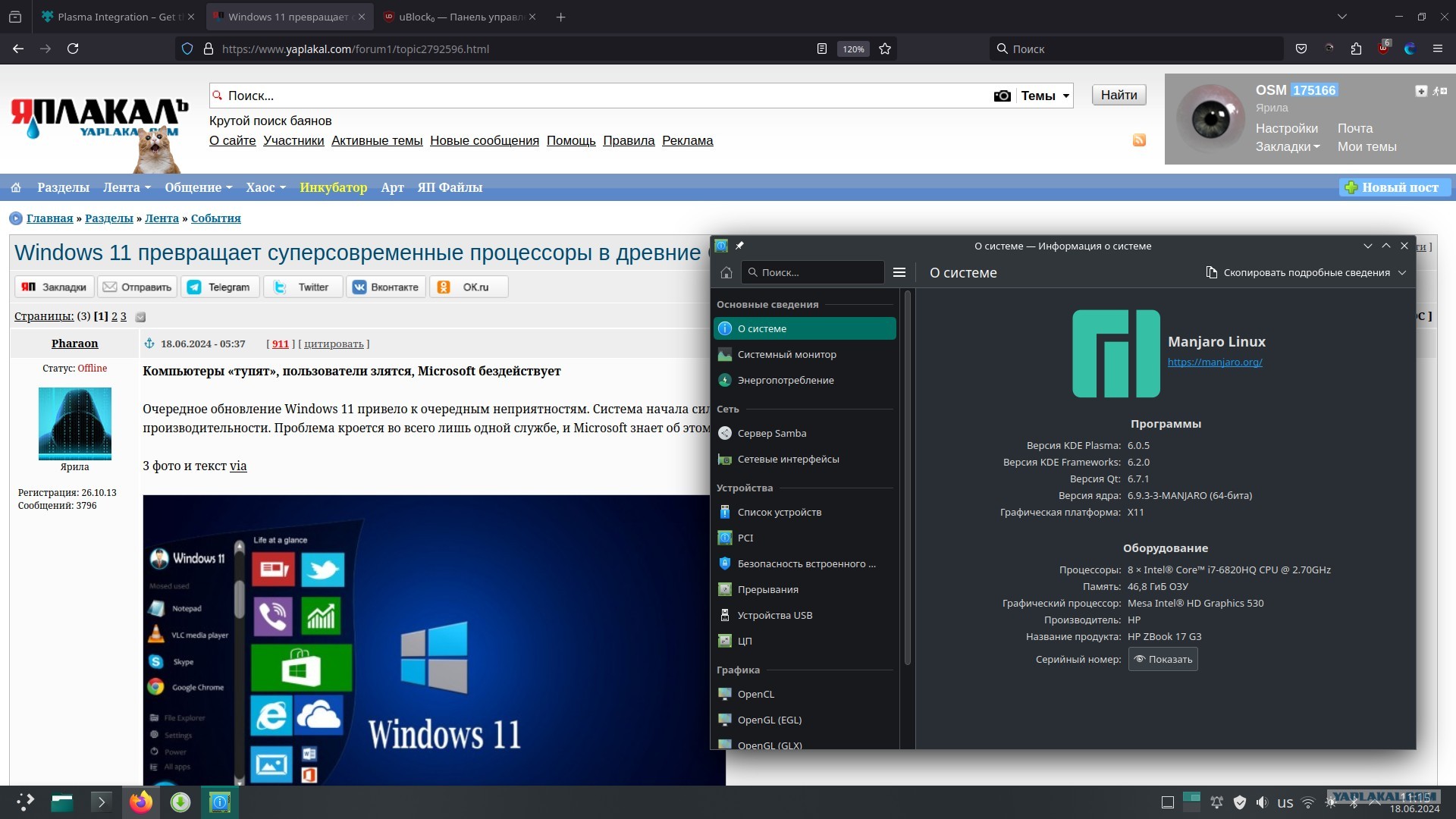The image size is (1456, 819).
Task: Open Устройства USB in the sidebar
Action: coord(805,615)
